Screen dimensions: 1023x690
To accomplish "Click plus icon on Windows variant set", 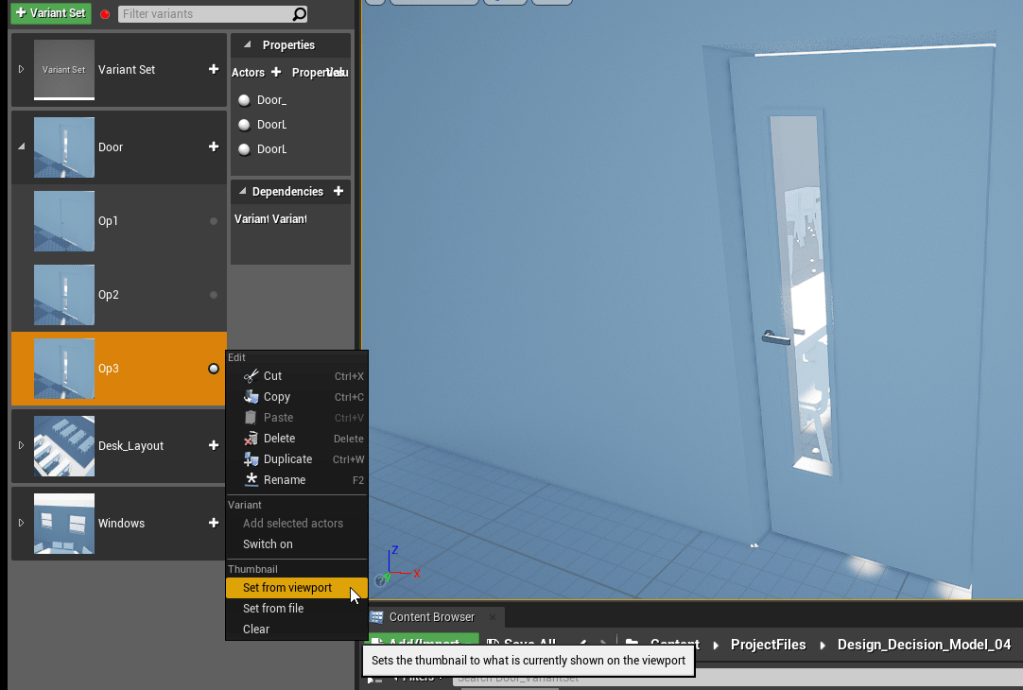I will (213, 523).
